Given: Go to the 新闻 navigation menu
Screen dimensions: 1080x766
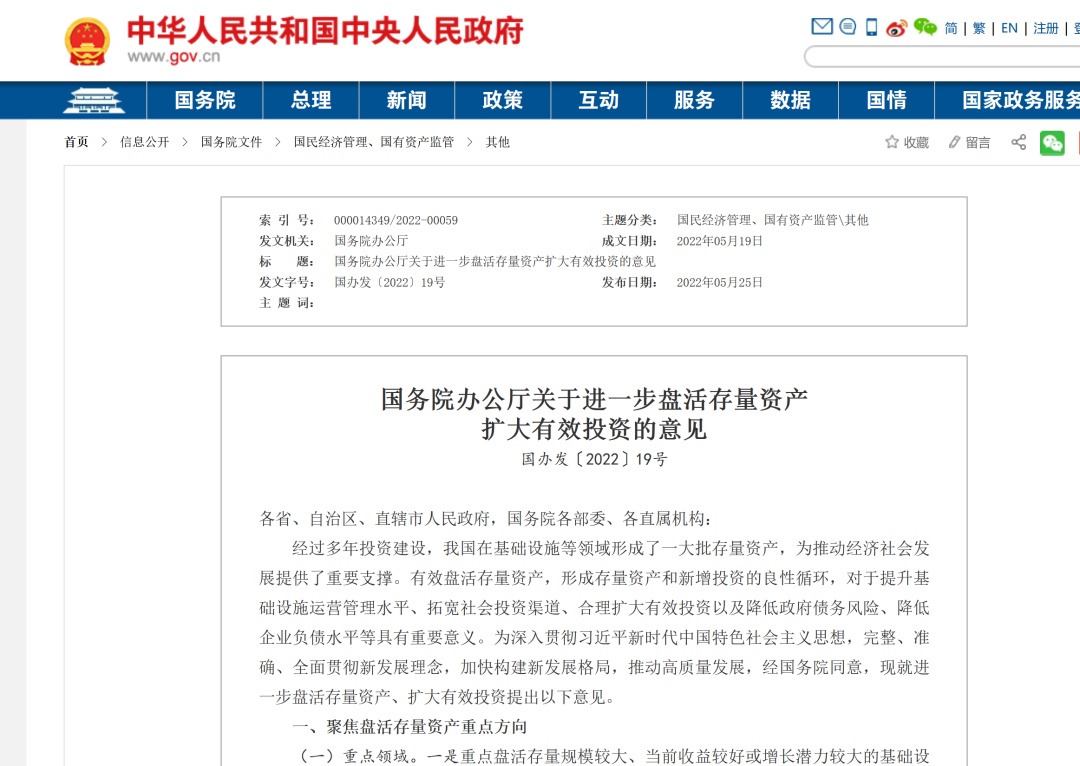Looking at the screenshot, I should pyautogui.click(x=406, y=100).
